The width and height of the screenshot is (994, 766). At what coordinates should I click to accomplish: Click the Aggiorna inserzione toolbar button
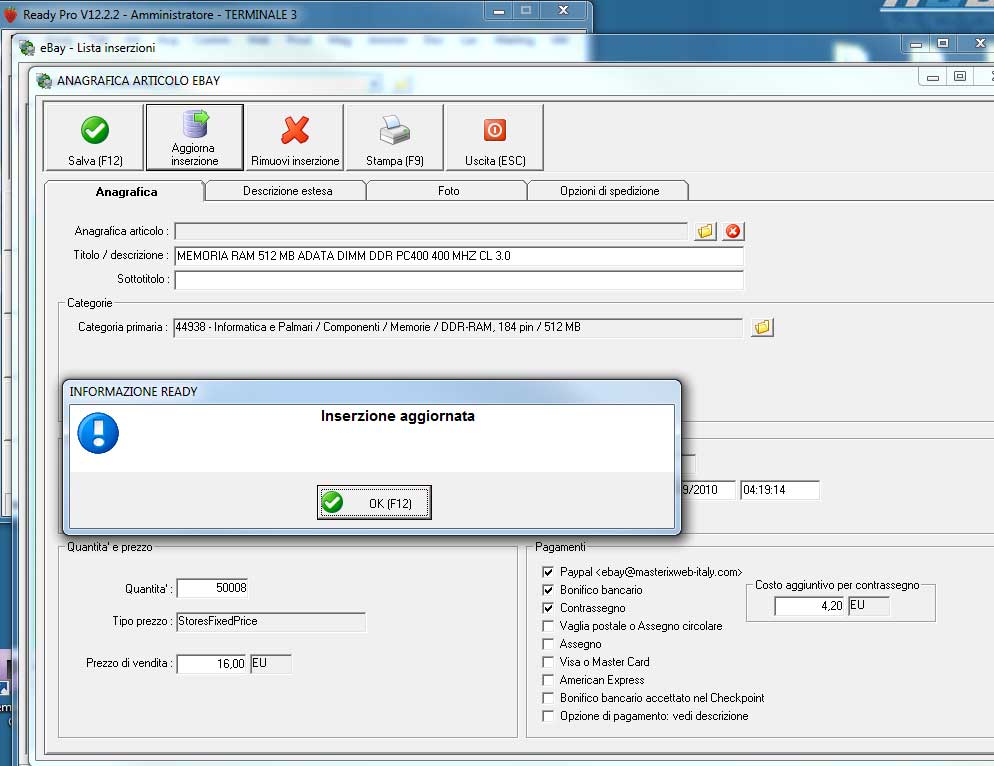[x=195, y=138]
